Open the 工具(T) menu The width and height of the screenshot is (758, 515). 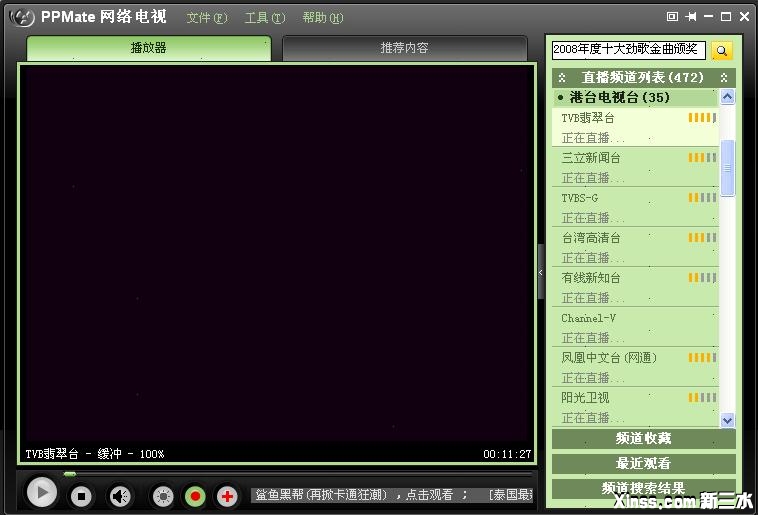[265, 18]
